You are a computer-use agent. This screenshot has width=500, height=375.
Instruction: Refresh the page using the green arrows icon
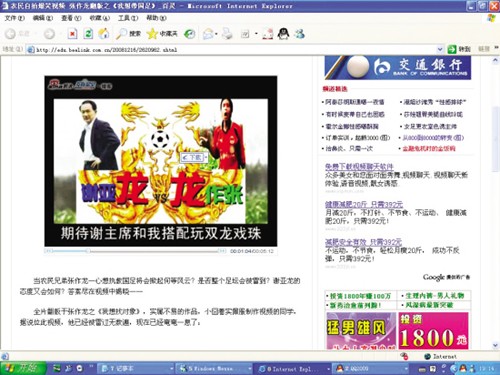click(88, 34)
